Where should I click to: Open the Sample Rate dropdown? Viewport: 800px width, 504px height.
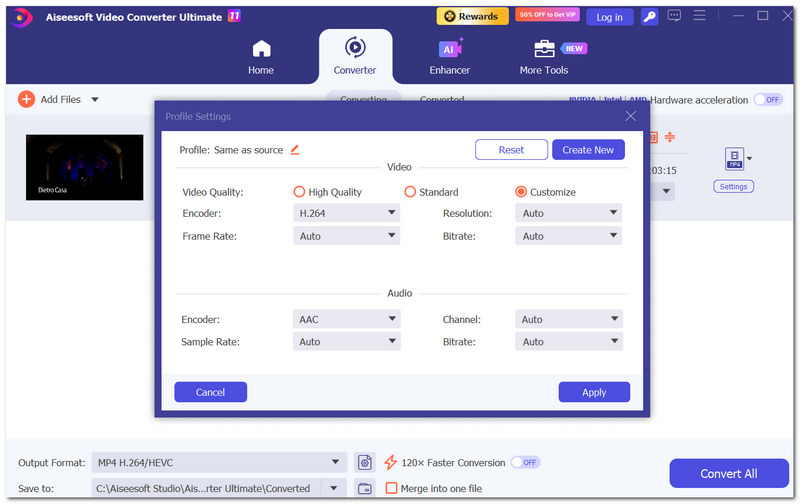tap(346, 342)
